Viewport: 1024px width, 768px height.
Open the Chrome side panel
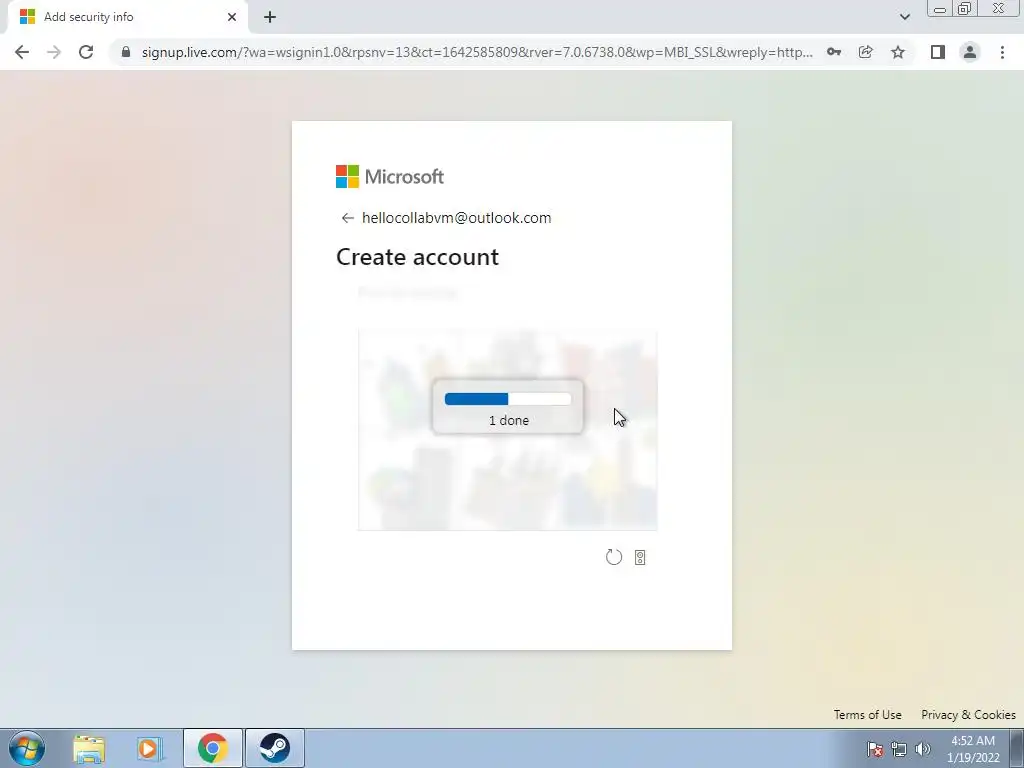938,52
